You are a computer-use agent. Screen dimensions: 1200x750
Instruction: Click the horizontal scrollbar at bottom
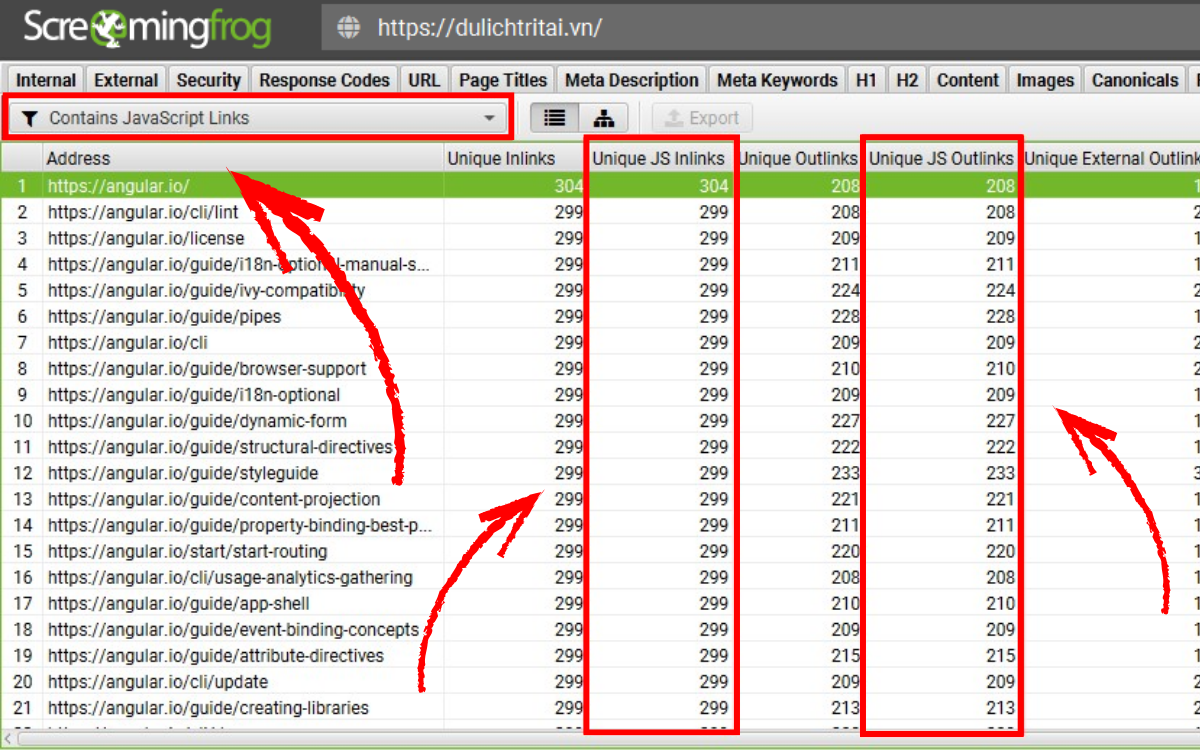[x=600, y=740]
